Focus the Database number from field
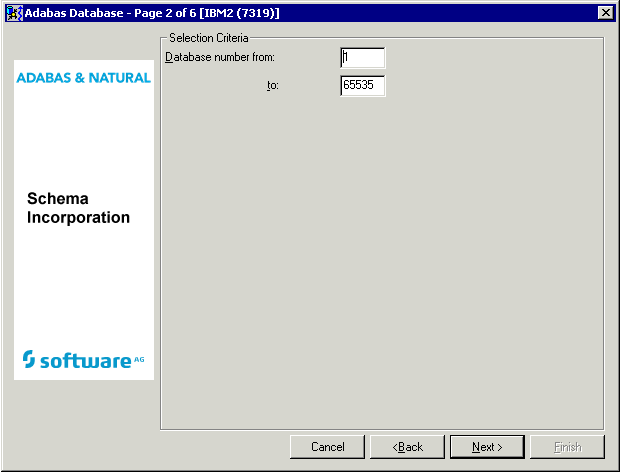The height and width of the screenshot is (473, 621). point(362,58)
